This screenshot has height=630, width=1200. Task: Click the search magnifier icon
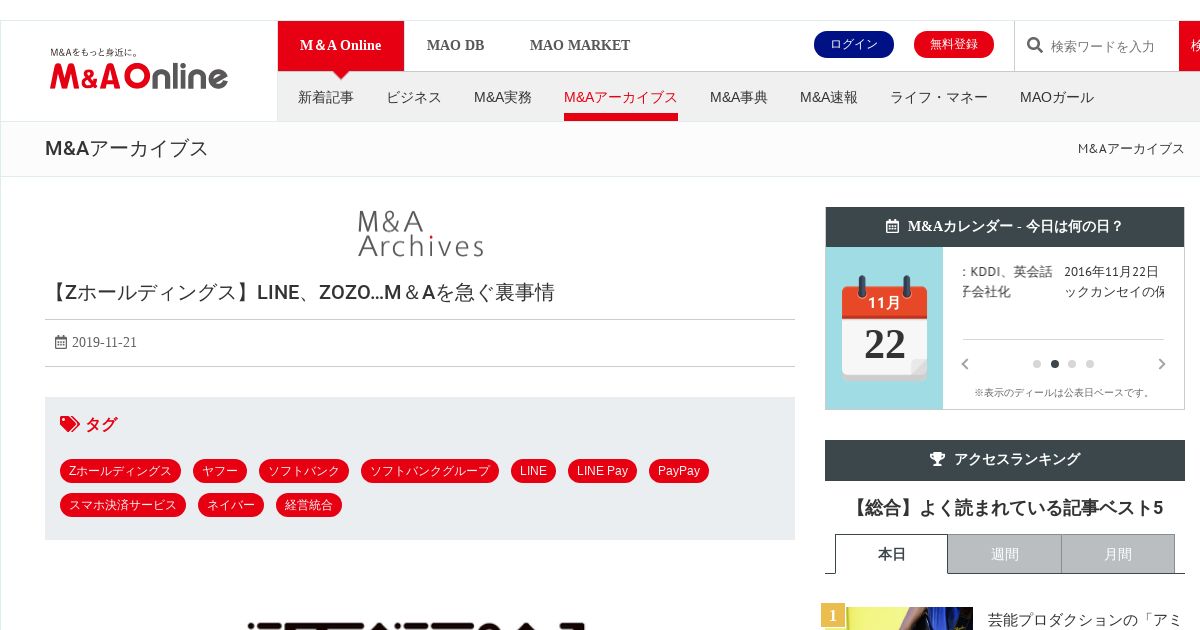[x=1035, y=46]
